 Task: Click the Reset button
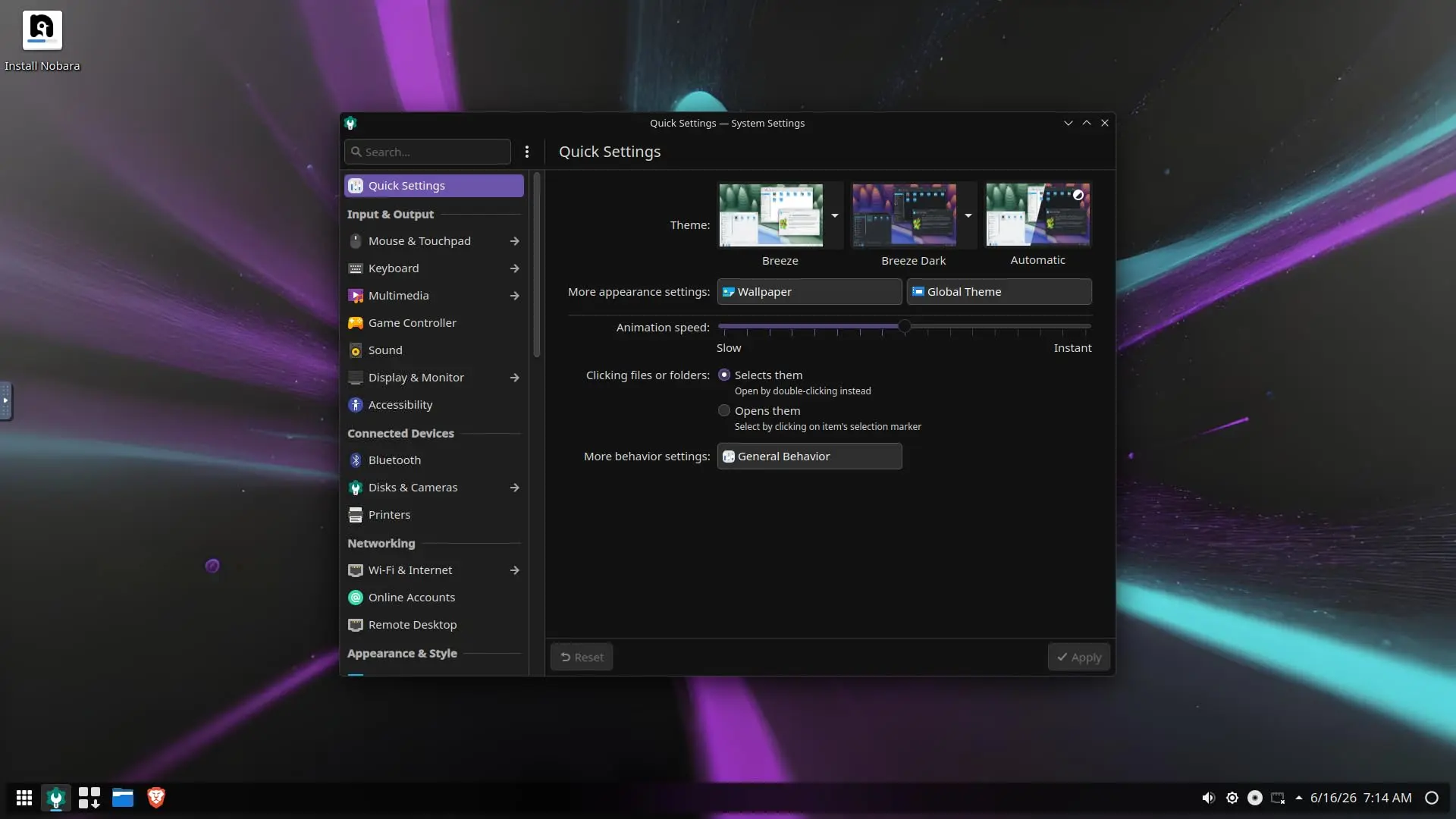582,657
